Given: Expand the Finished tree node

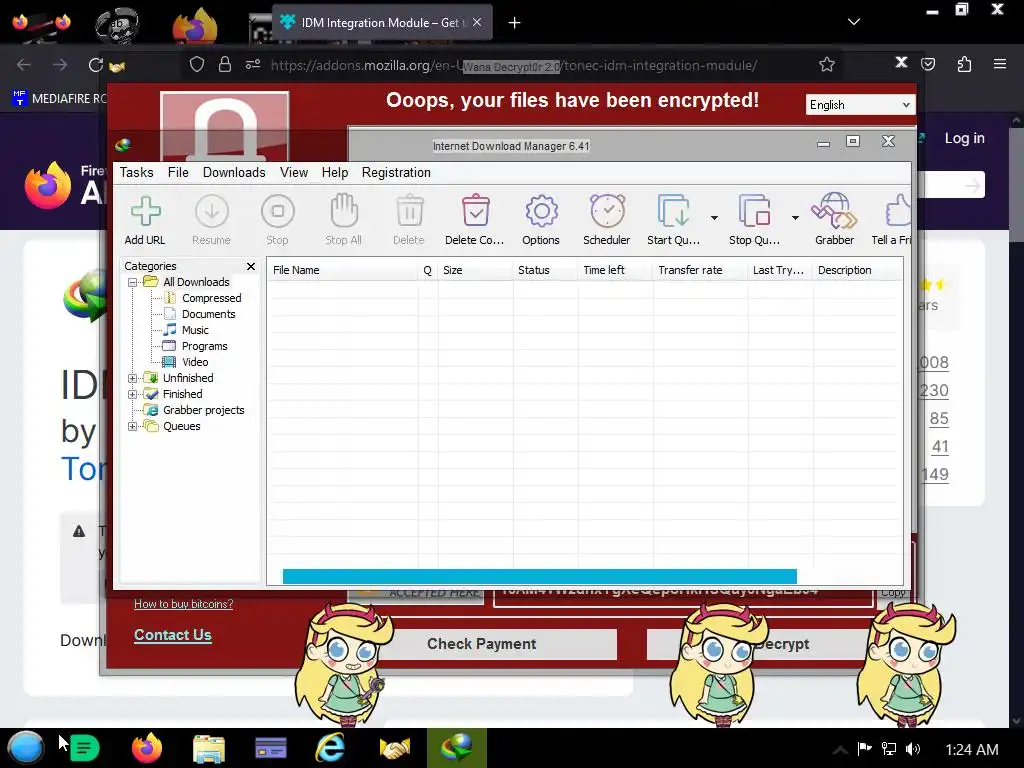Looking at the screenshot, I should click(133, 394).
